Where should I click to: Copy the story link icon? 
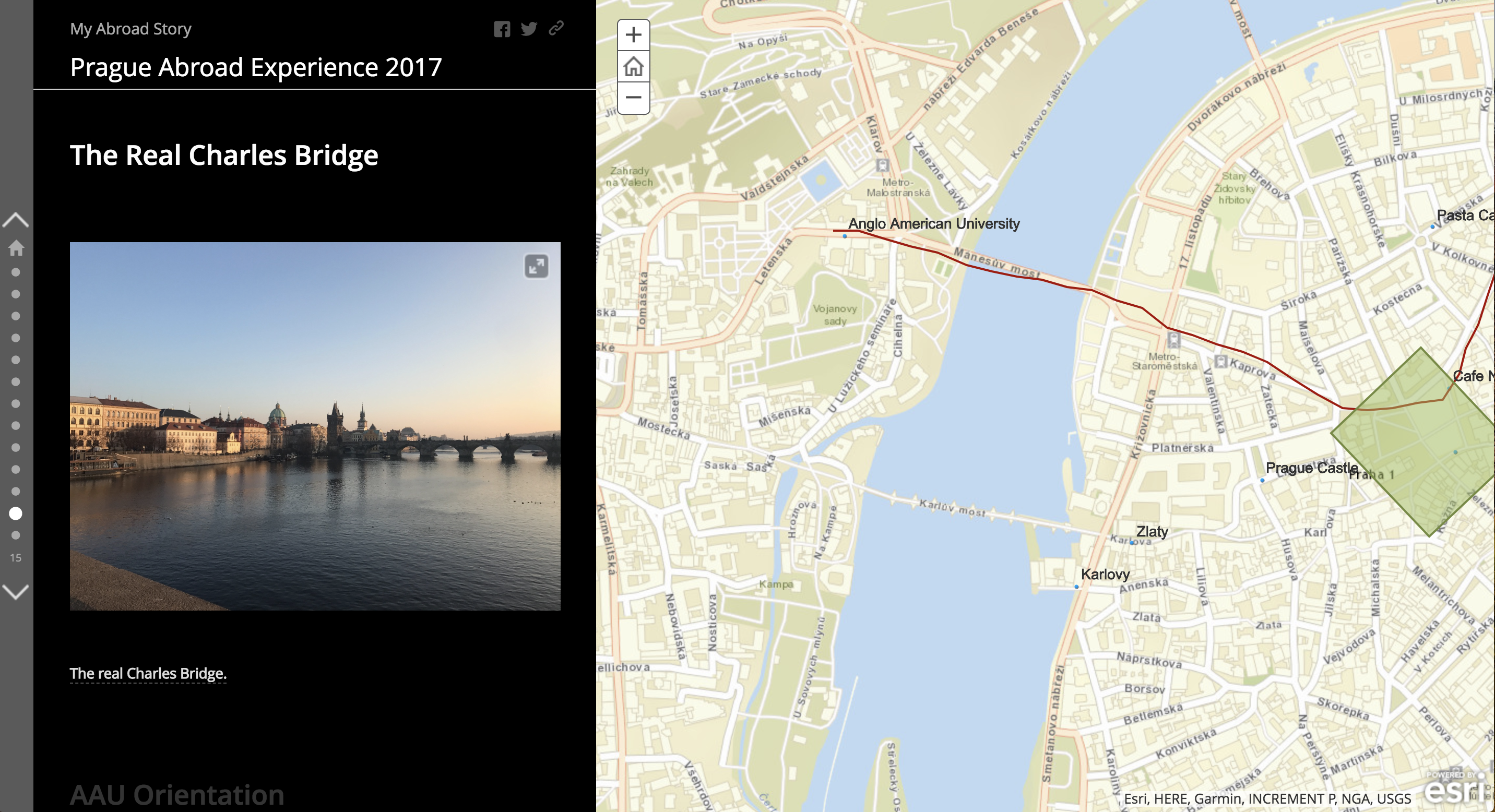point(556,28)
